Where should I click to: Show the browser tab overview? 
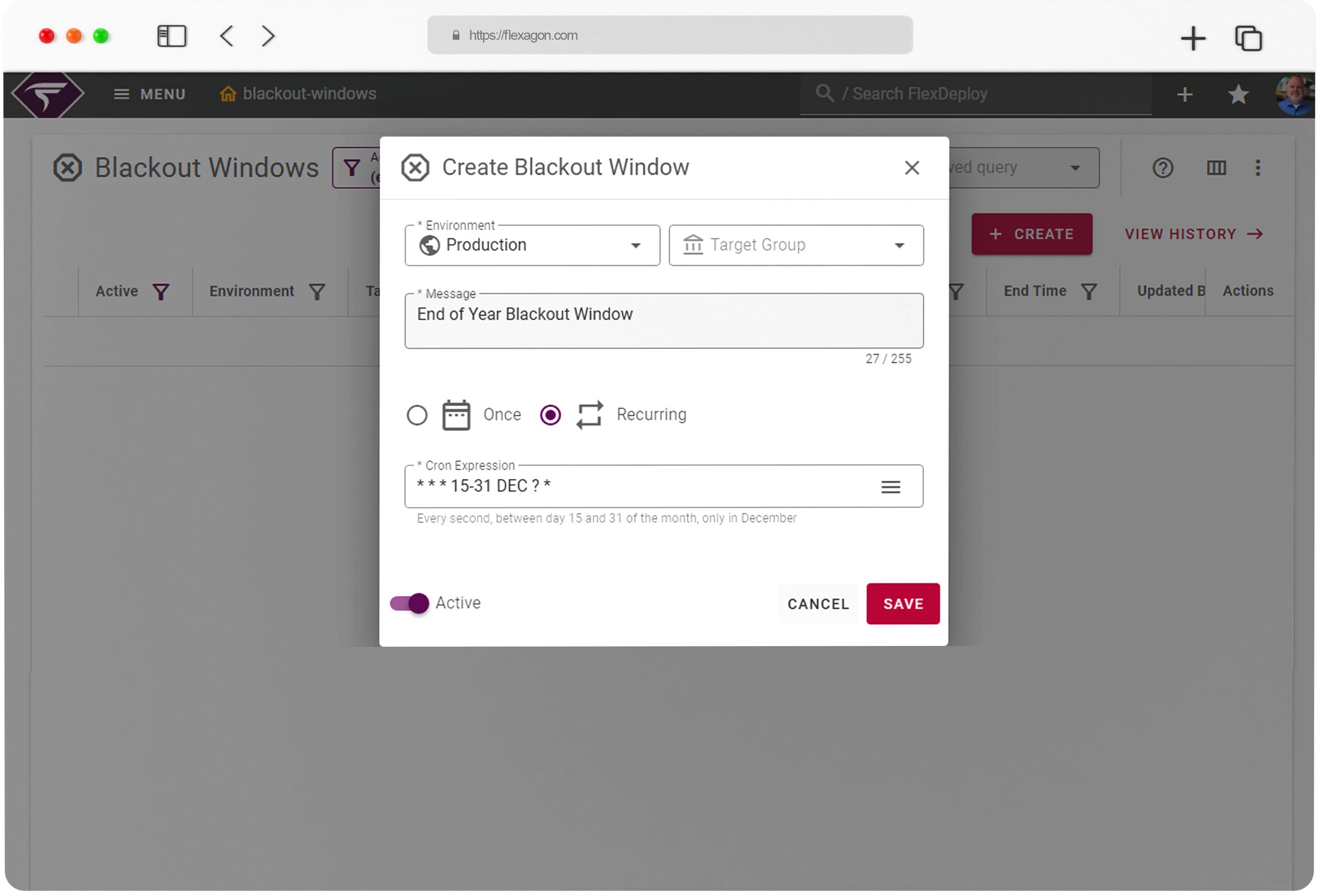click(1249, 38)
